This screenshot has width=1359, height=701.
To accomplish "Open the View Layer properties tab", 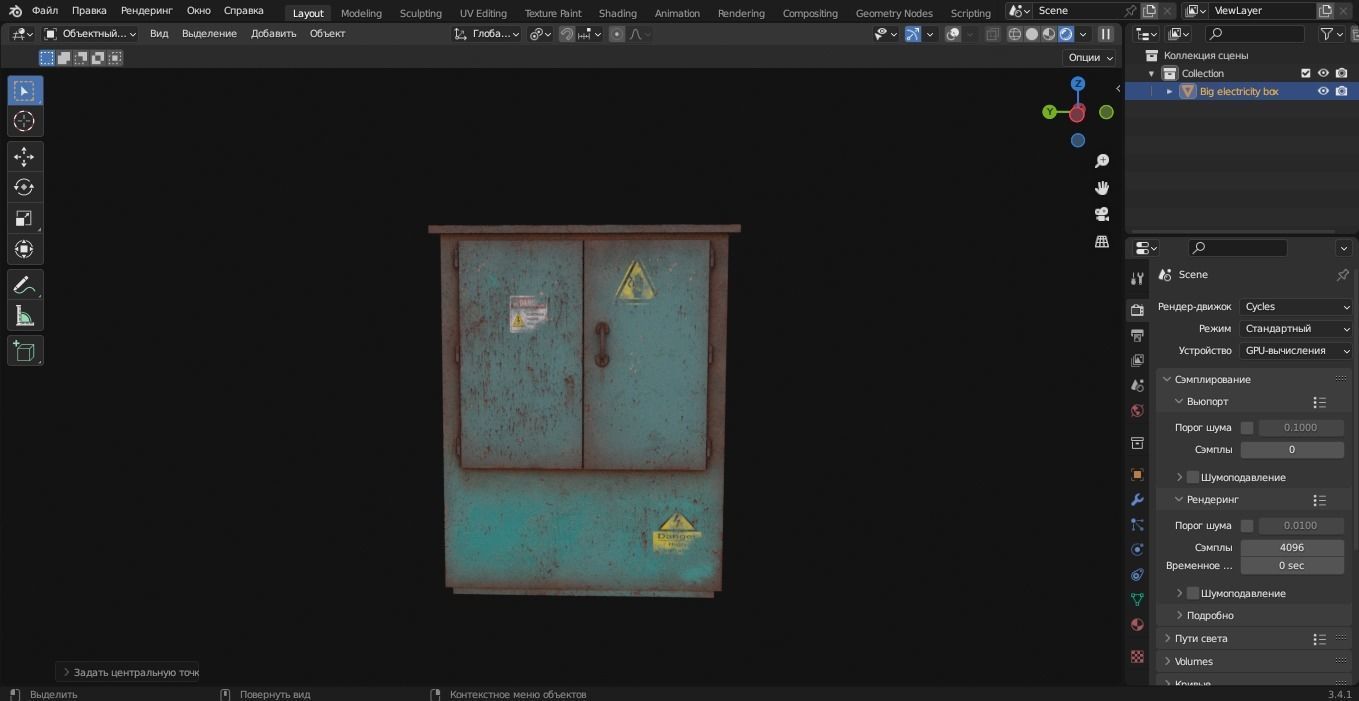I will pyautogui.click(x=1137, y=360).
